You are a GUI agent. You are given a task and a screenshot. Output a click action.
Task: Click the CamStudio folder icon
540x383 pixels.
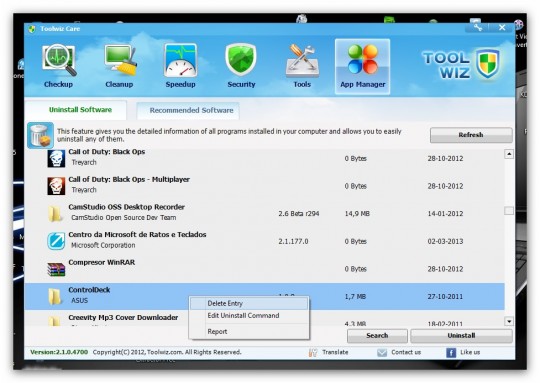point(55,214)
